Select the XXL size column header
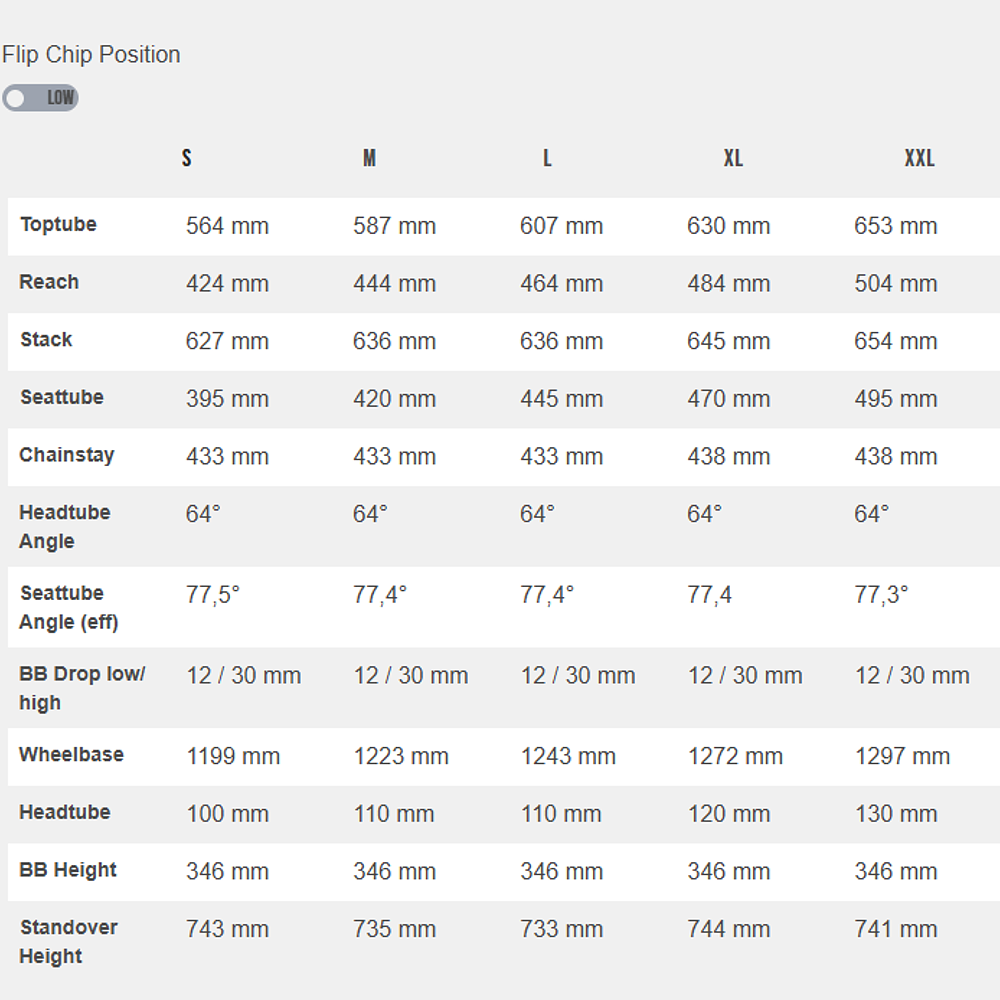Image resolution: width=1000 pixels, height=1000 pixels. click(x=919, y=158)
